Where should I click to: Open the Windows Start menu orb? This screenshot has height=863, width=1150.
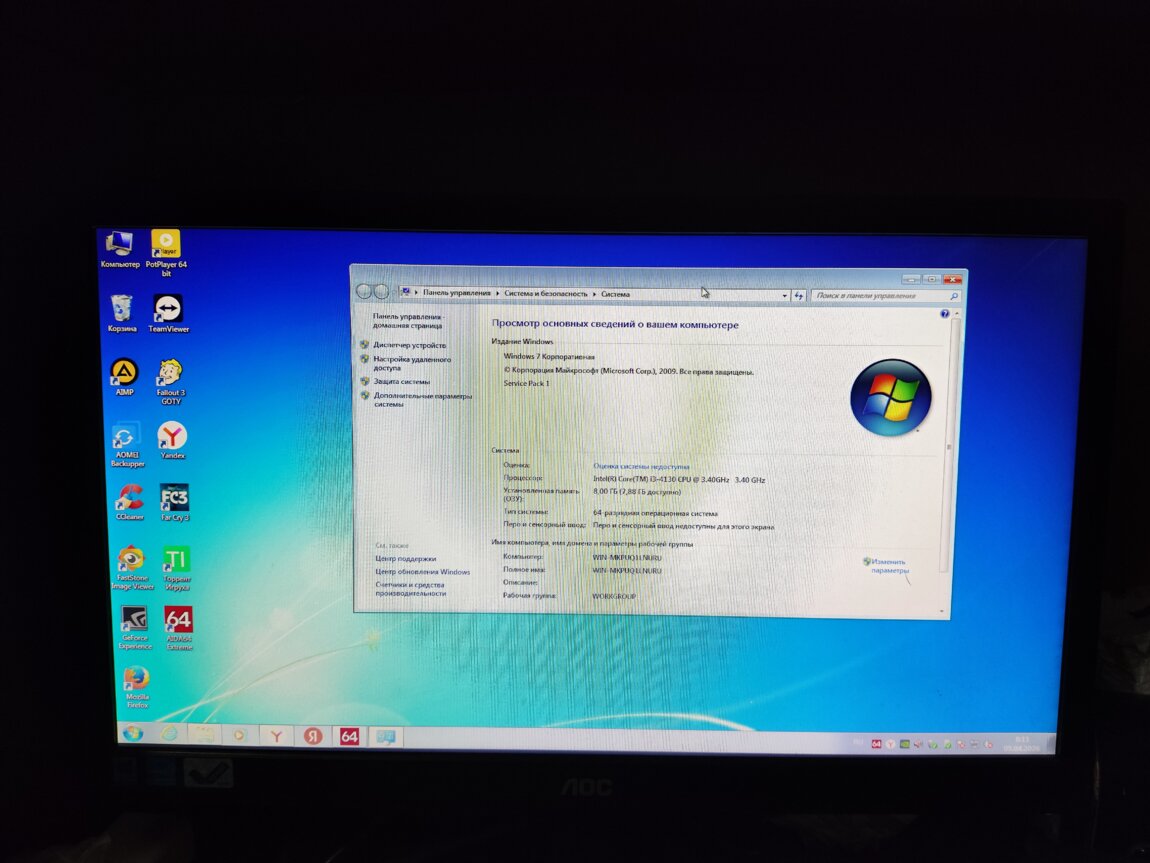[132, 734]
